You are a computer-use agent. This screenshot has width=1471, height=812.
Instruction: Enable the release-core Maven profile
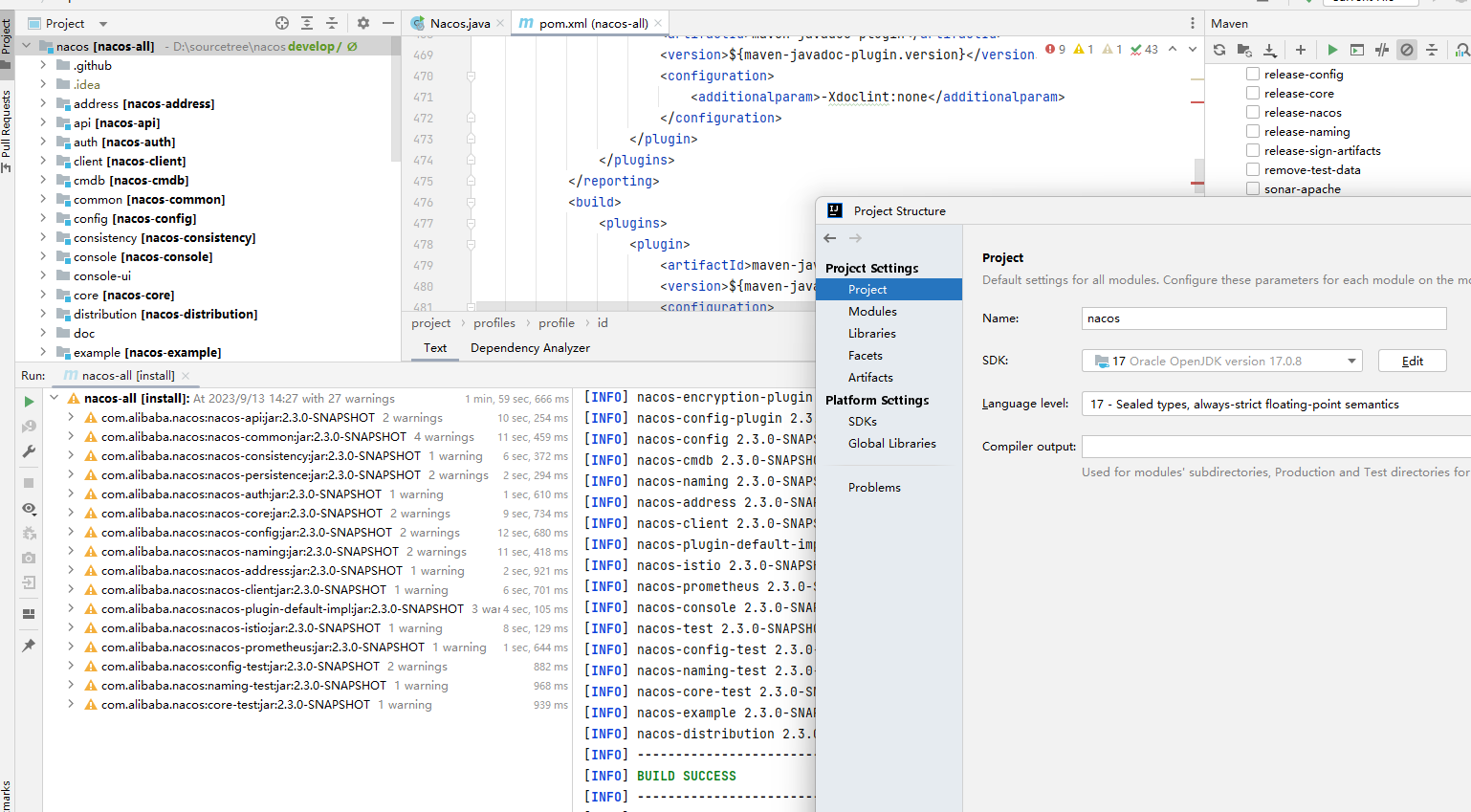click(1253, 93)
